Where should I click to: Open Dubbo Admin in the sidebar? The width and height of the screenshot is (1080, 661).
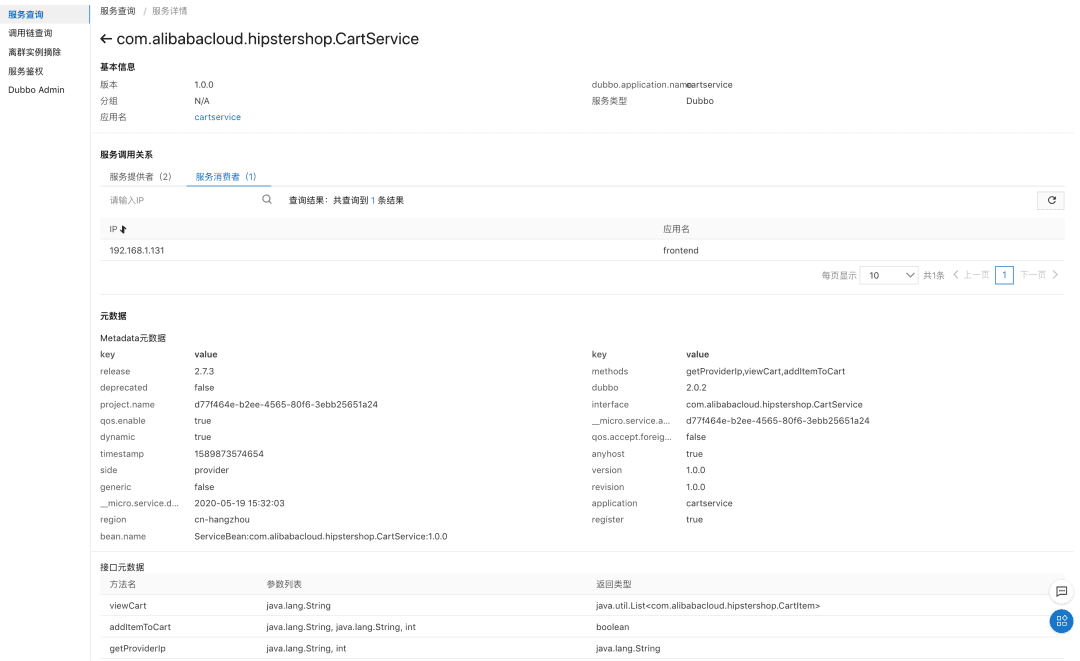pos(36,90)
